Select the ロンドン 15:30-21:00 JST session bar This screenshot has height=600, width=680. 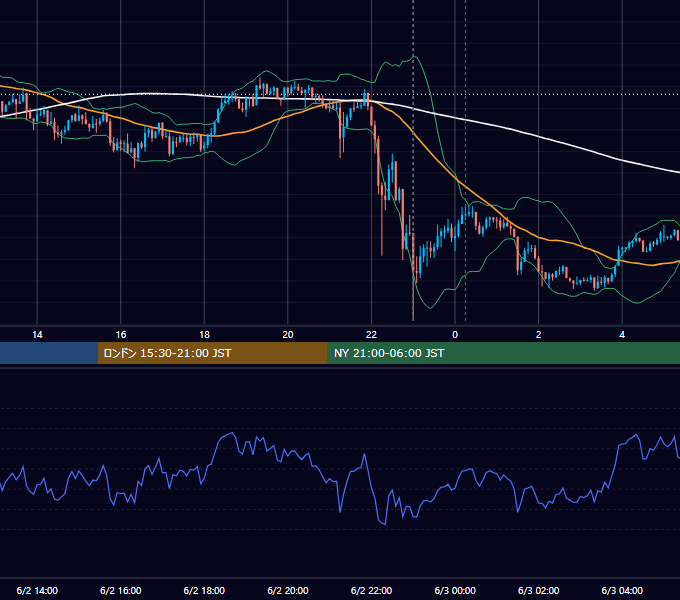pos(212,353)
